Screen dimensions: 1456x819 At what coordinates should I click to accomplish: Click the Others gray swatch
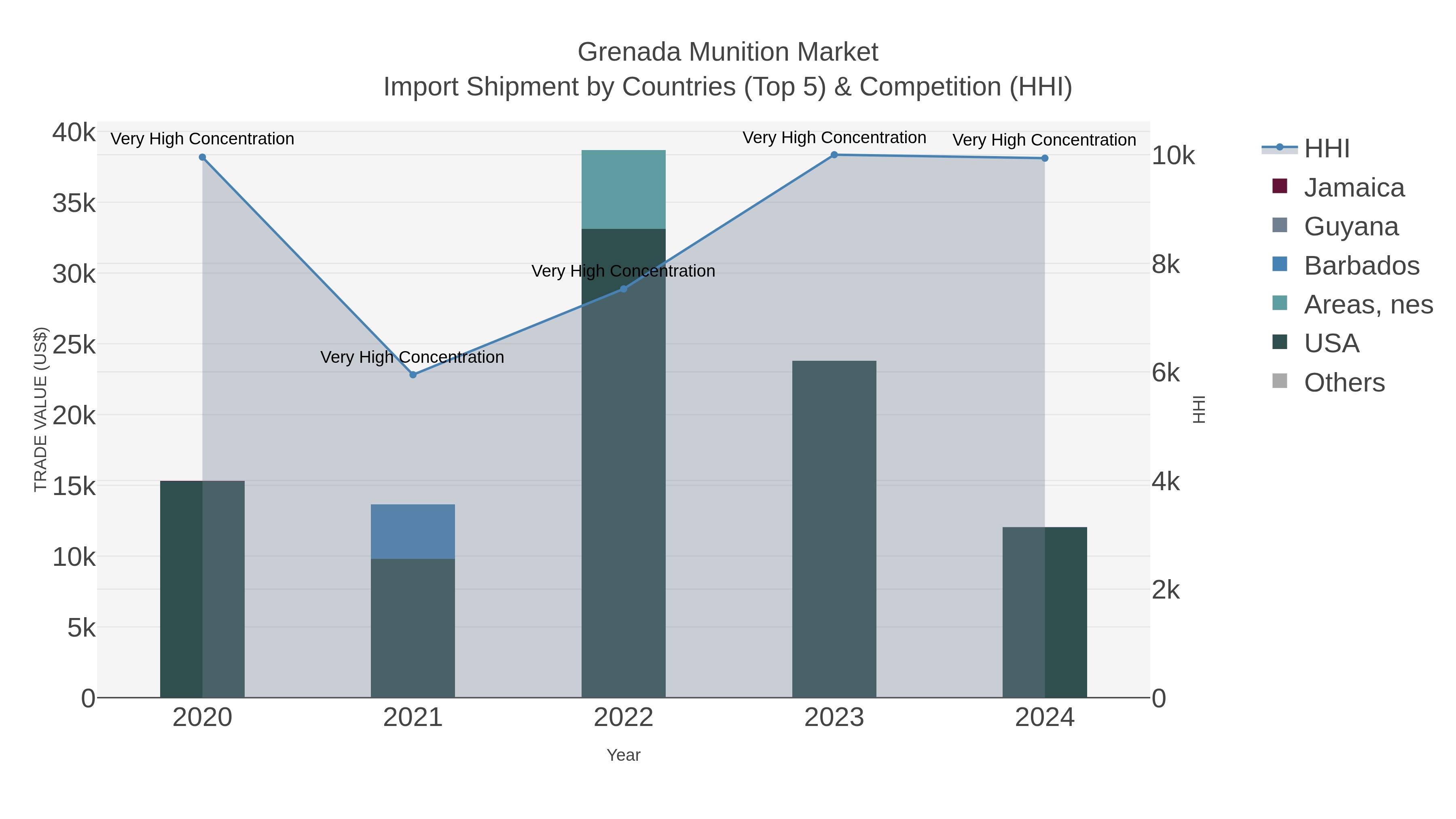[x=1280, y=381]
